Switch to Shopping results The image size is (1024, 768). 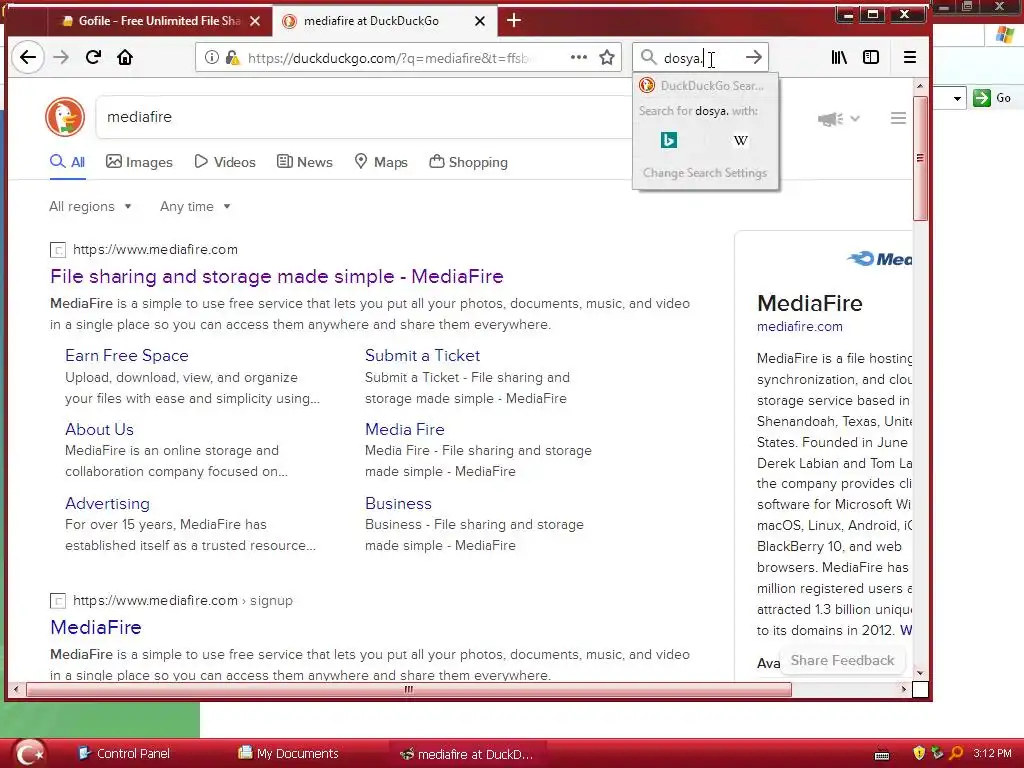[468, 162]
